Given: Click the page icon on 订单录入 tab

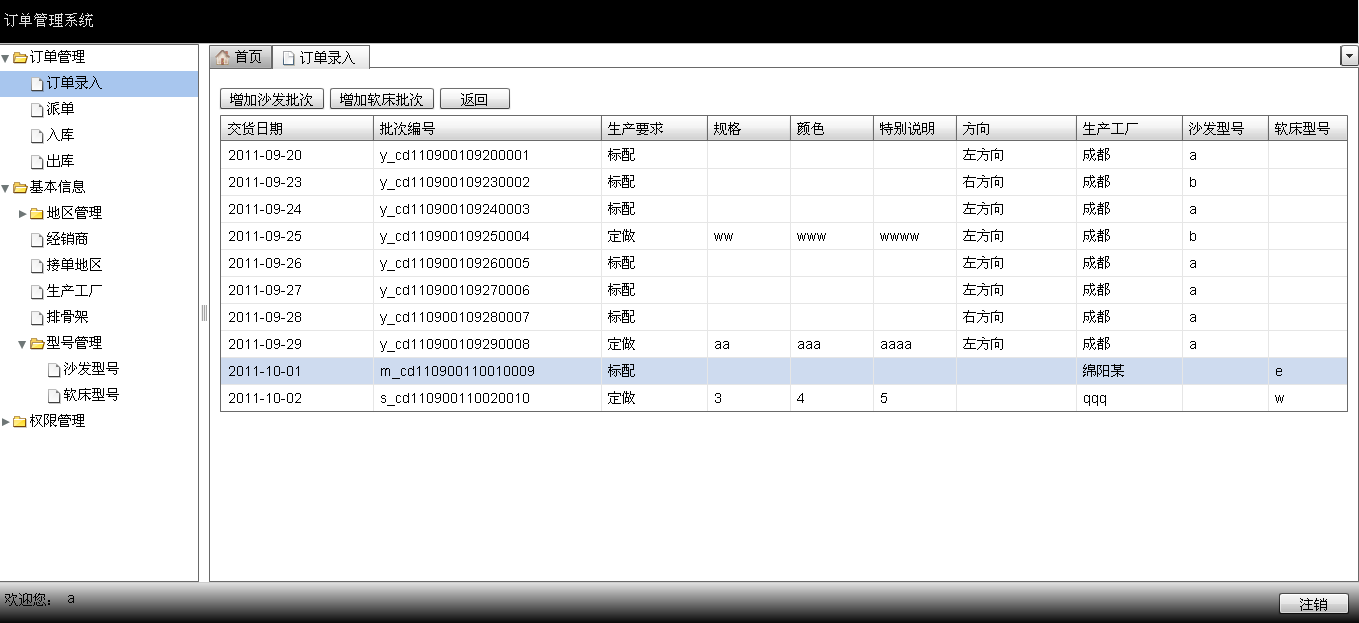Looking at the screenshot, I should [x=288, y=58].
